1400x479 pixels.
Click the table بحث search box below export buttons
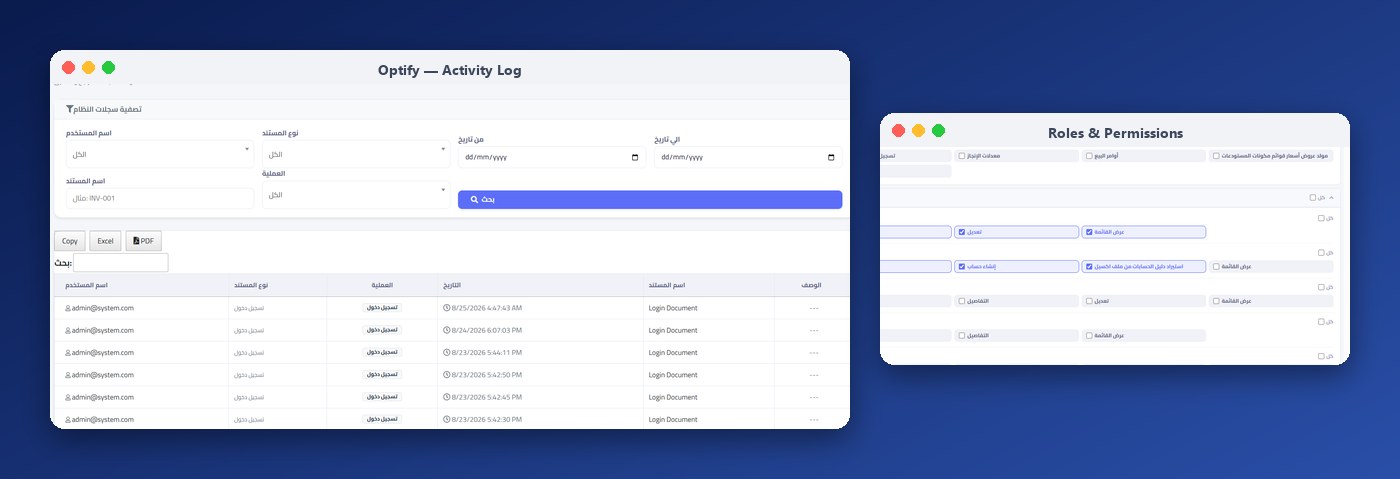pyautogui.click(x=121, y=263)
